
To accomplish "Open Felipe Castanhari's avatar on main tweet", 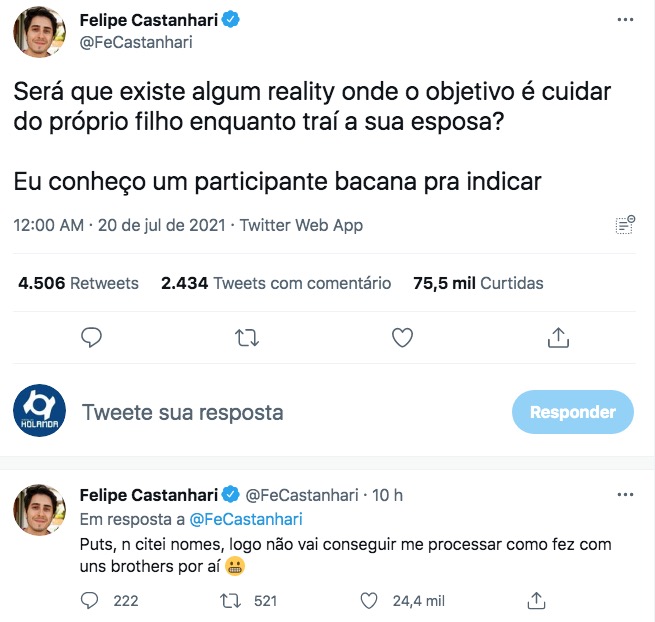I will [x=39, y=32].
